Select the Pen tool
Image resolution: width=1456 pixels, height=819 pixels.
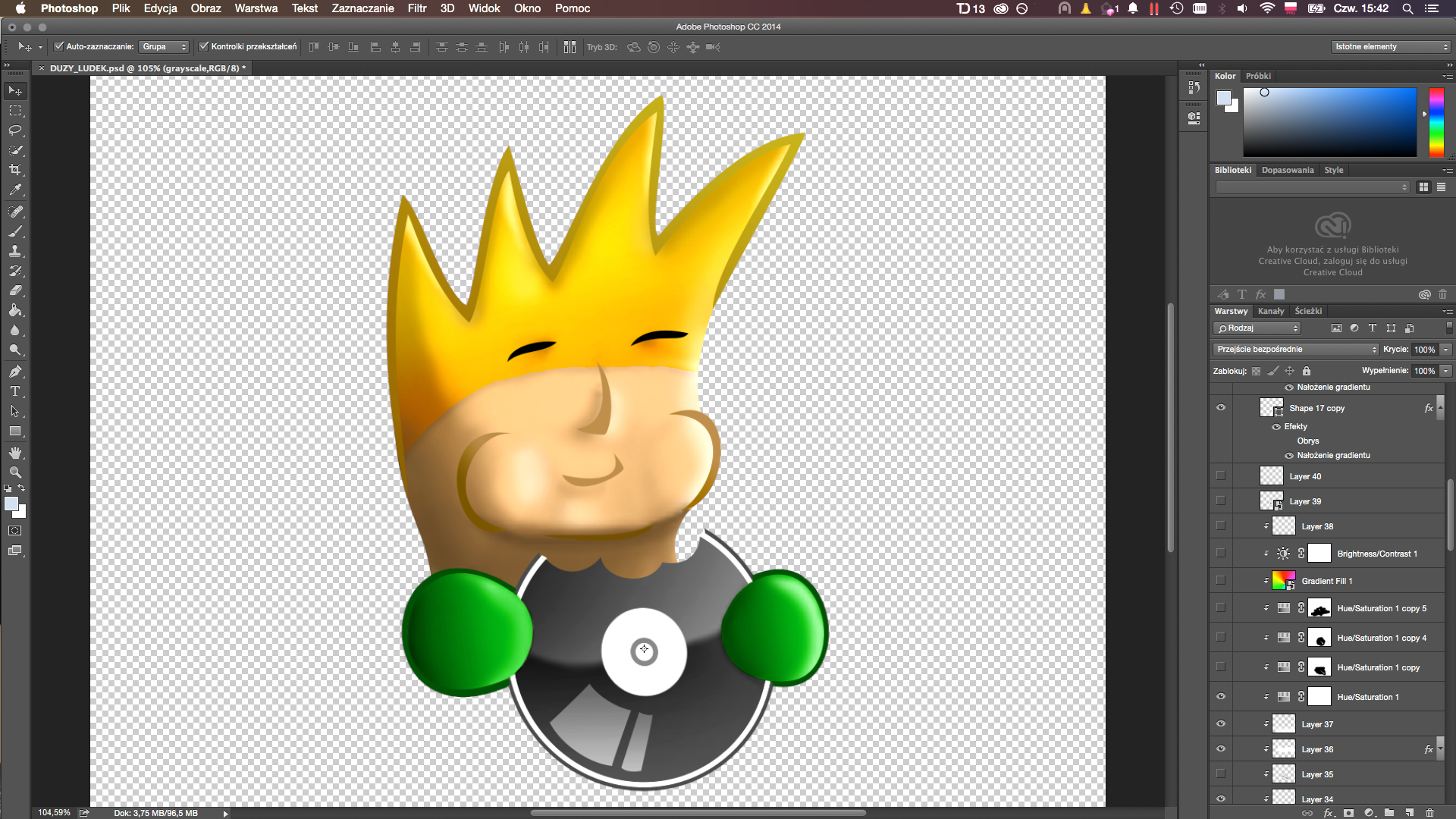(x=15, y=372)
